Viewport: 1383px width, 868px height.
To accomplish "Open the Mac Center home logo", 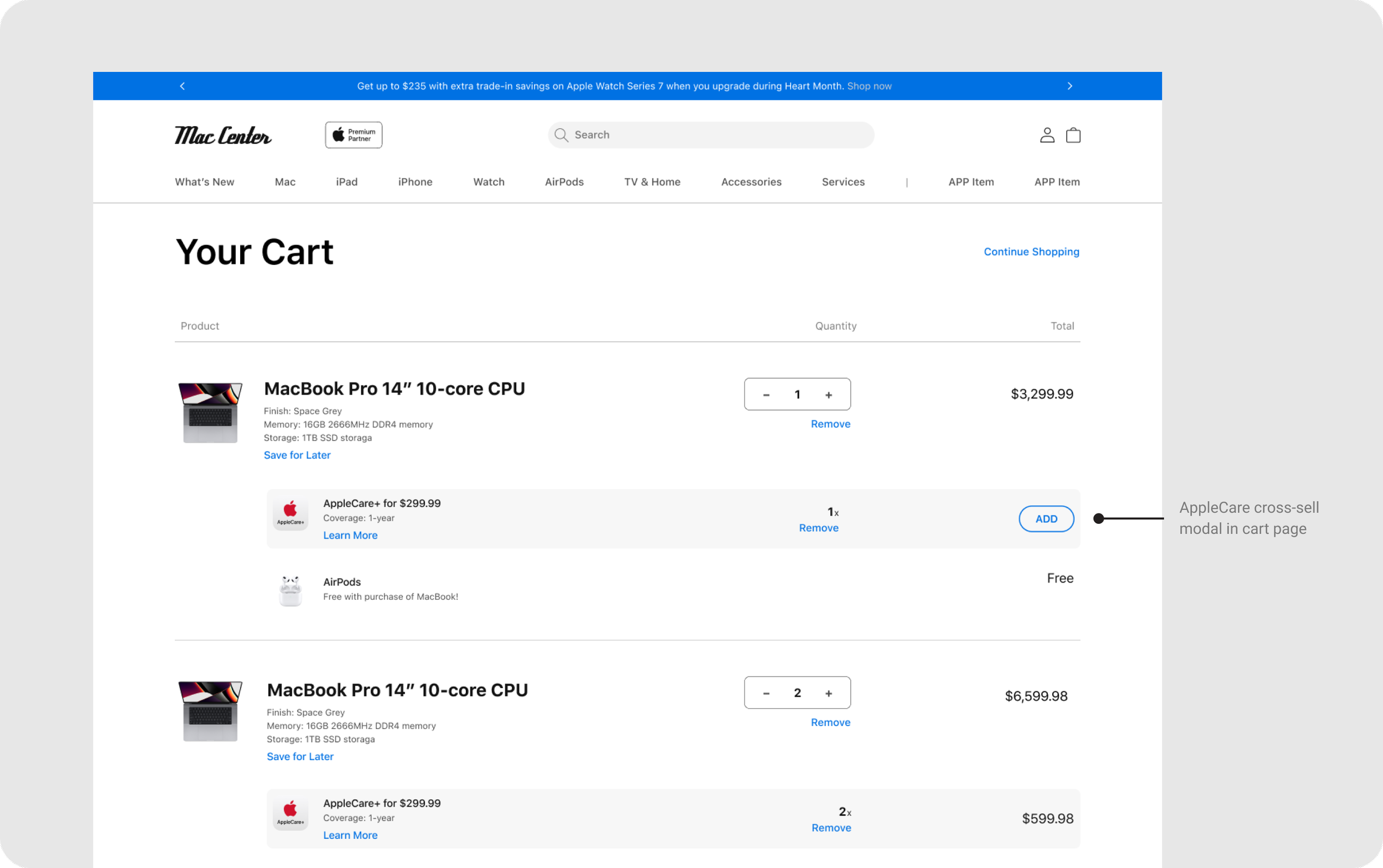I will [x=223, y=136].
